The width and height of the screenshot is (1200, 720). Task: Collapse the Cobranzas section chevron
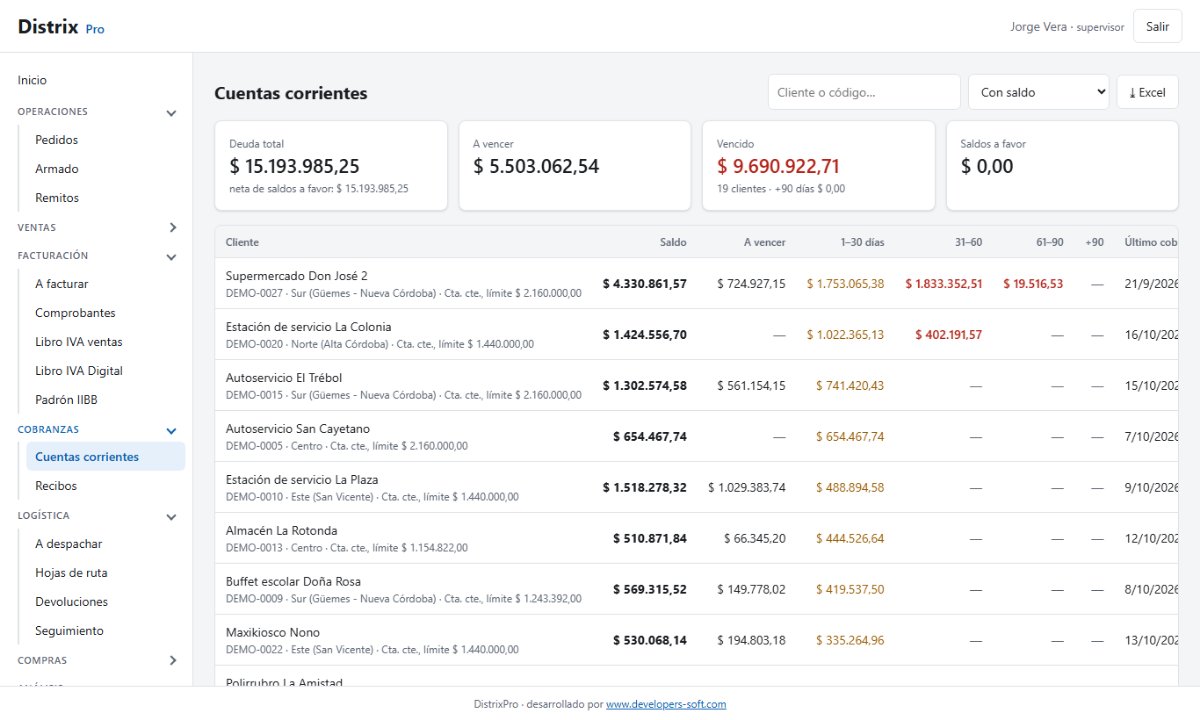tap(171, 431)
